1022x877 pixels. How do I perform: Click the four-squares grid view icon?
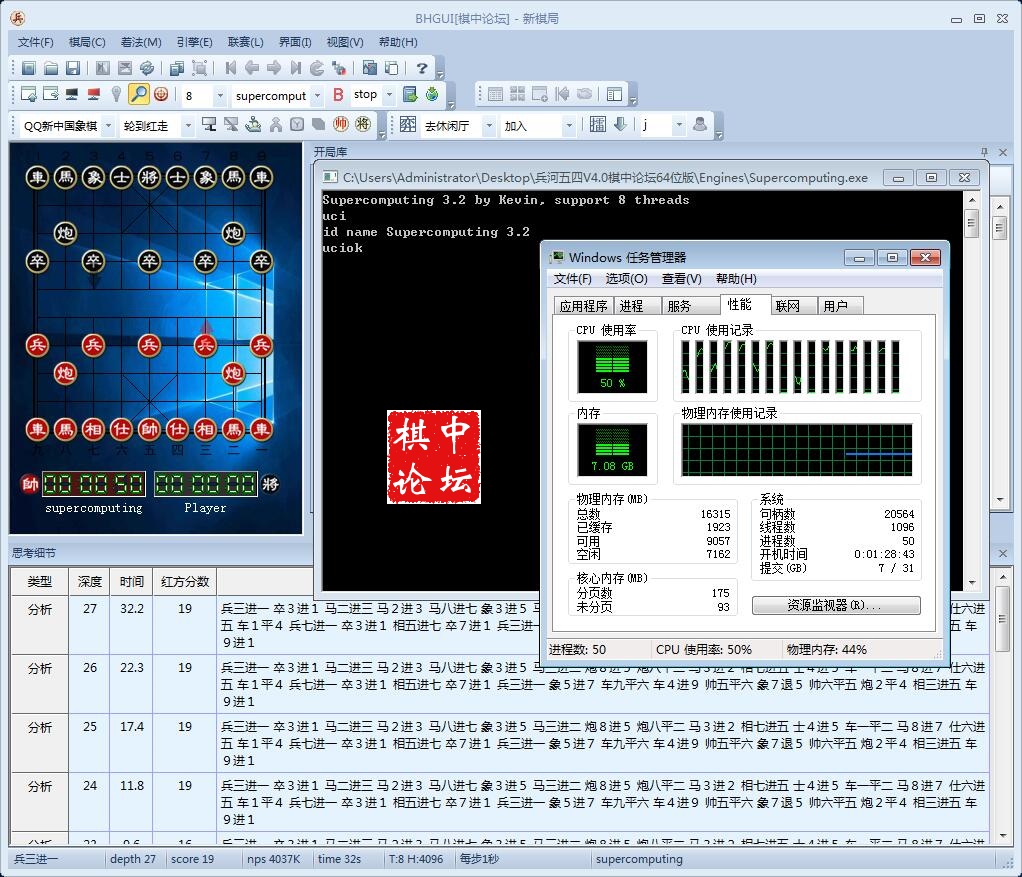517,94
